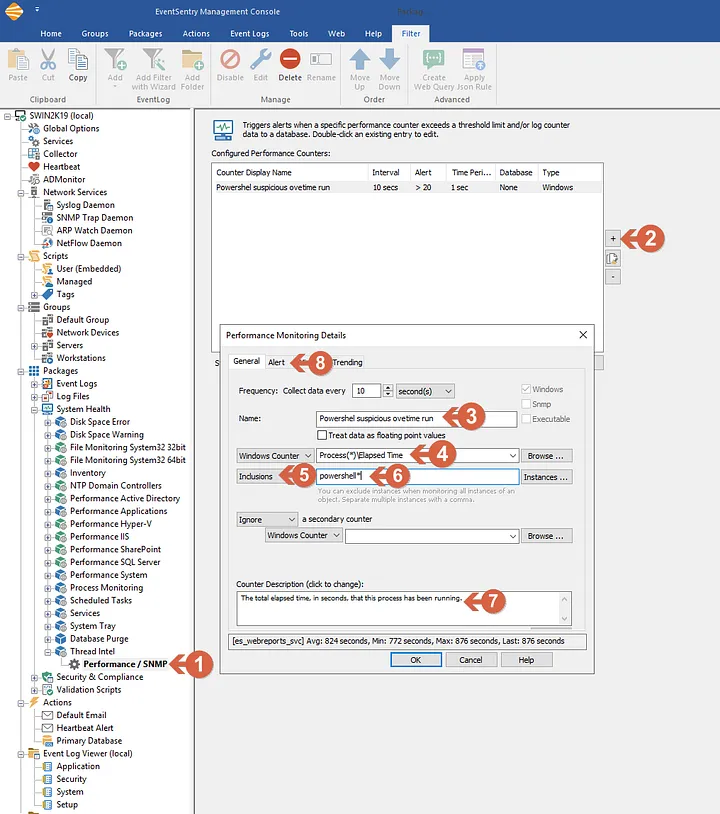Toggle the Snmp checkbox
The width and height of the screenshot is (720, 814).
526,404
